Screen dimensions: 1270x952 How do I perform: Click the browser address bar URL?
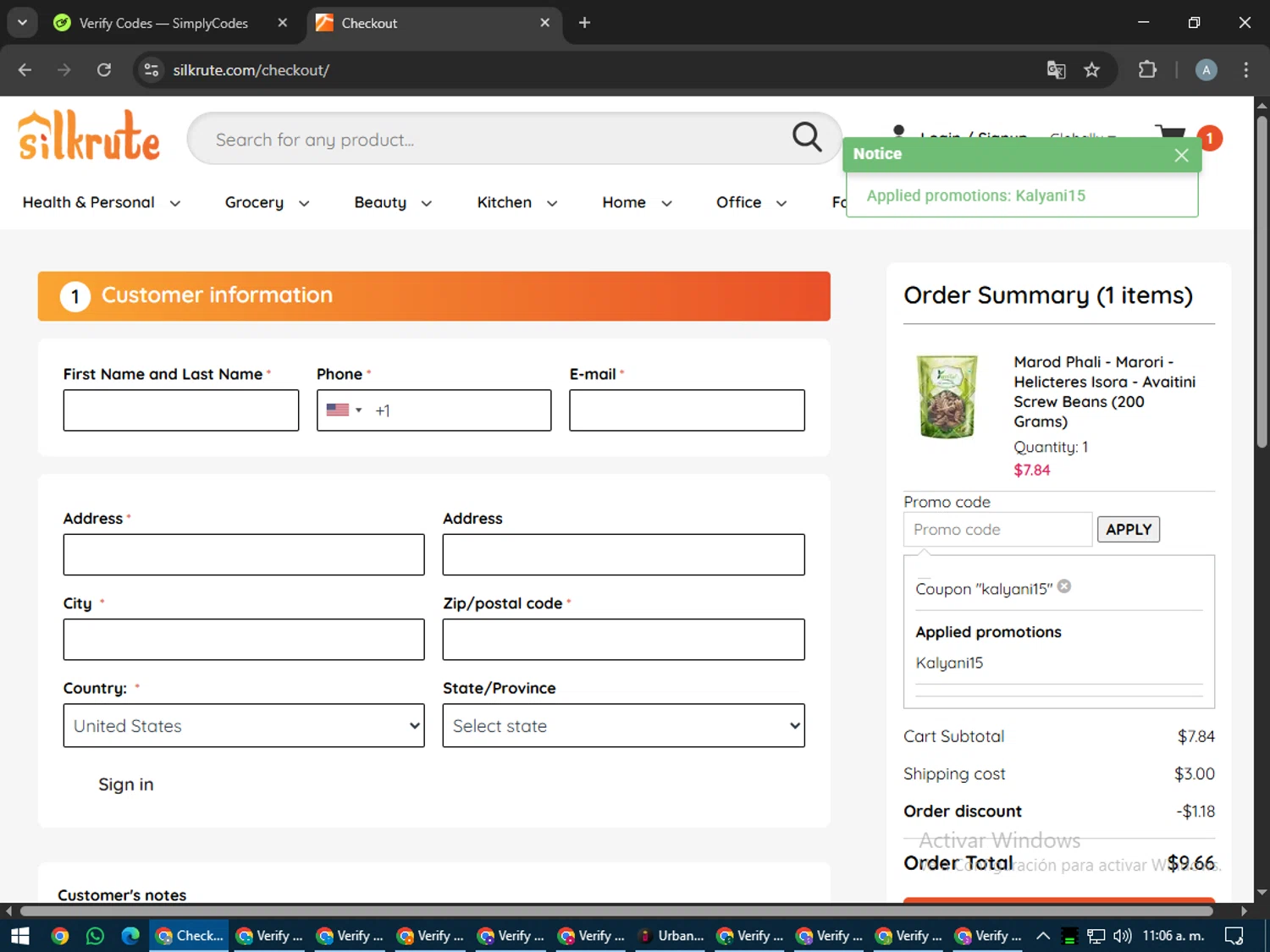[x=251, y=69]
